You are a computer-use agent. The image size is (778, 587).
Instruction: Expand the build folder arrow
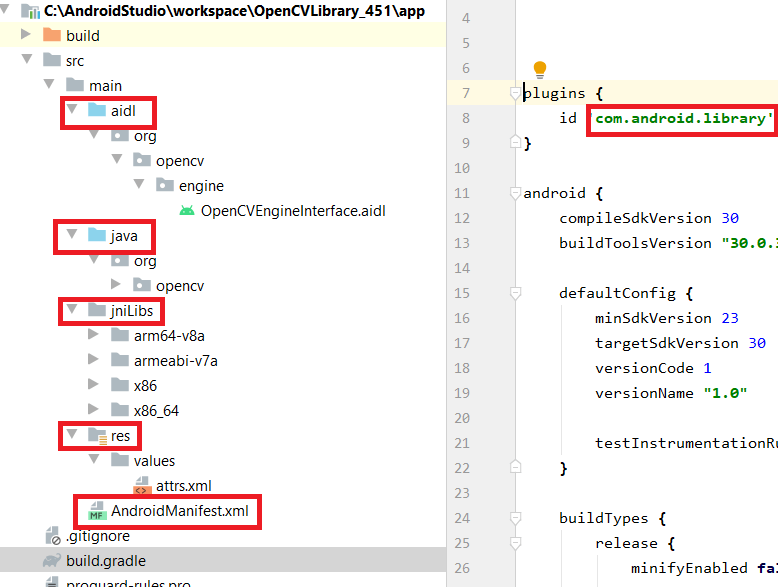click(x=26, y=34)
